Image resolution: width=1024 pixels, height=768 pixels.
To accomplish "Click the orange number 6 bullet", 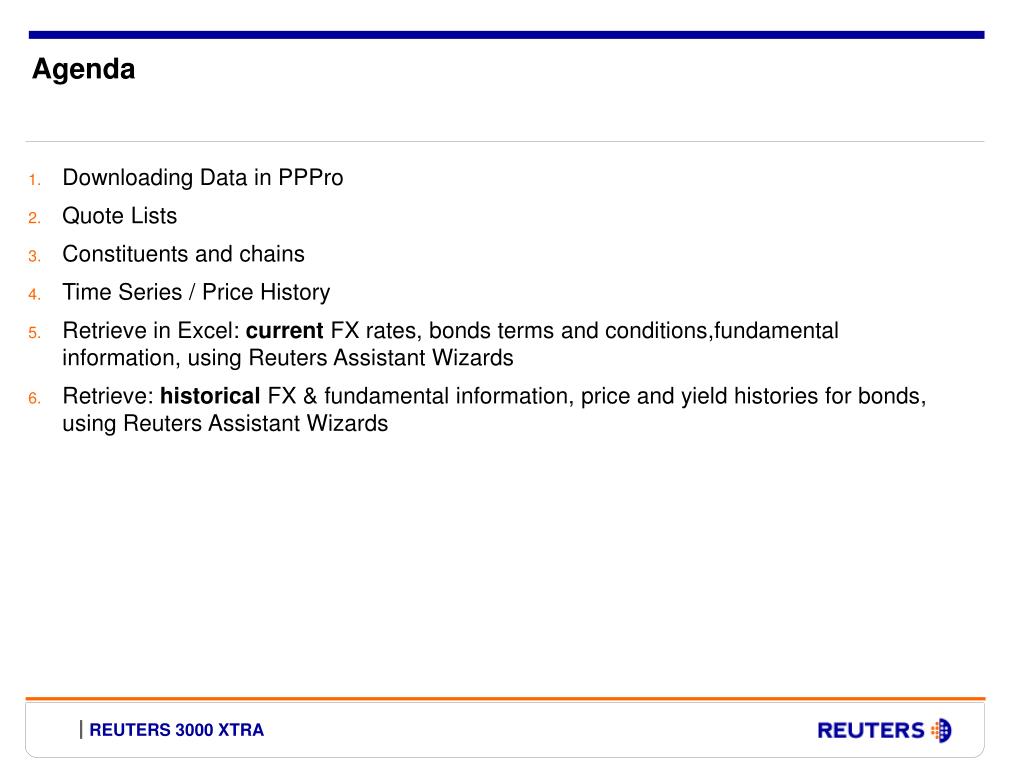I will pyautogui.click(x=35, y=398).
